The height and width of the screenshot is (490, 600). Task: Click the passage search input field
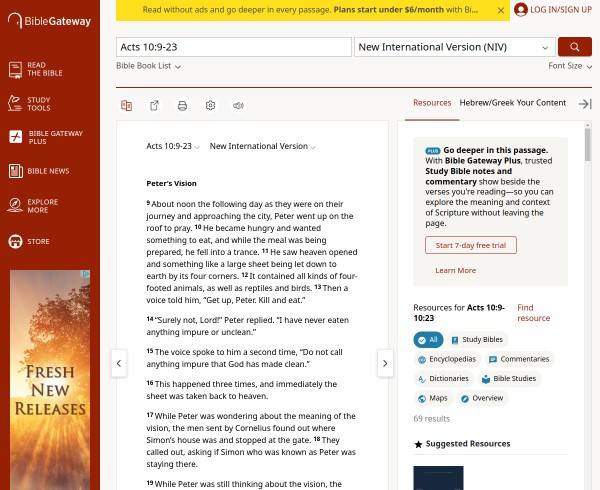click(234, 47)
